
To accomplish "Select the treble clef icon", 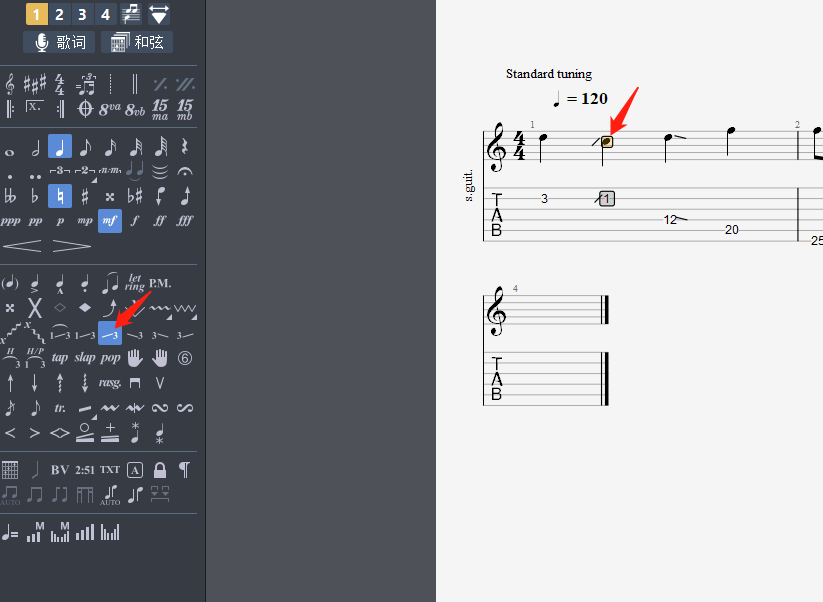I will tap(10, 84).
